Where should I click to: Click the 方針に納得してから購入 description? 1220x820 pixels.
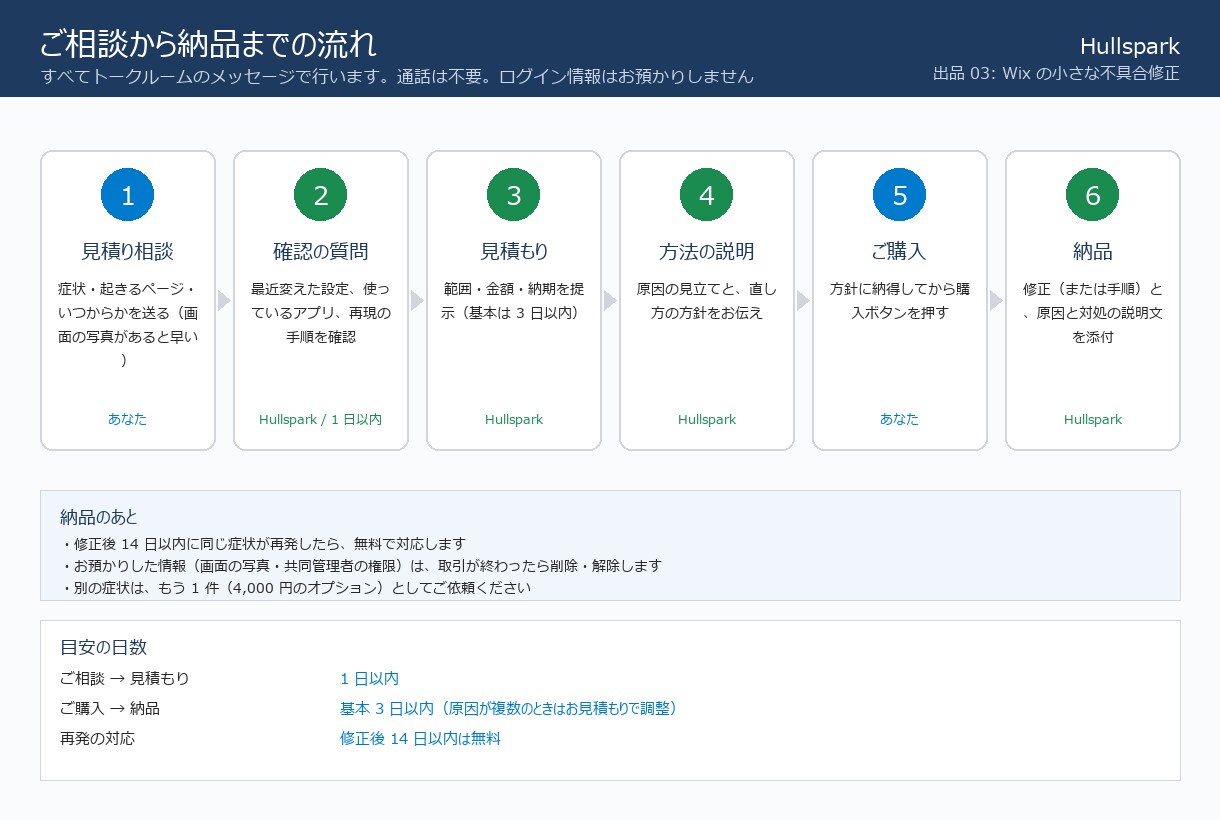(899, 301)
